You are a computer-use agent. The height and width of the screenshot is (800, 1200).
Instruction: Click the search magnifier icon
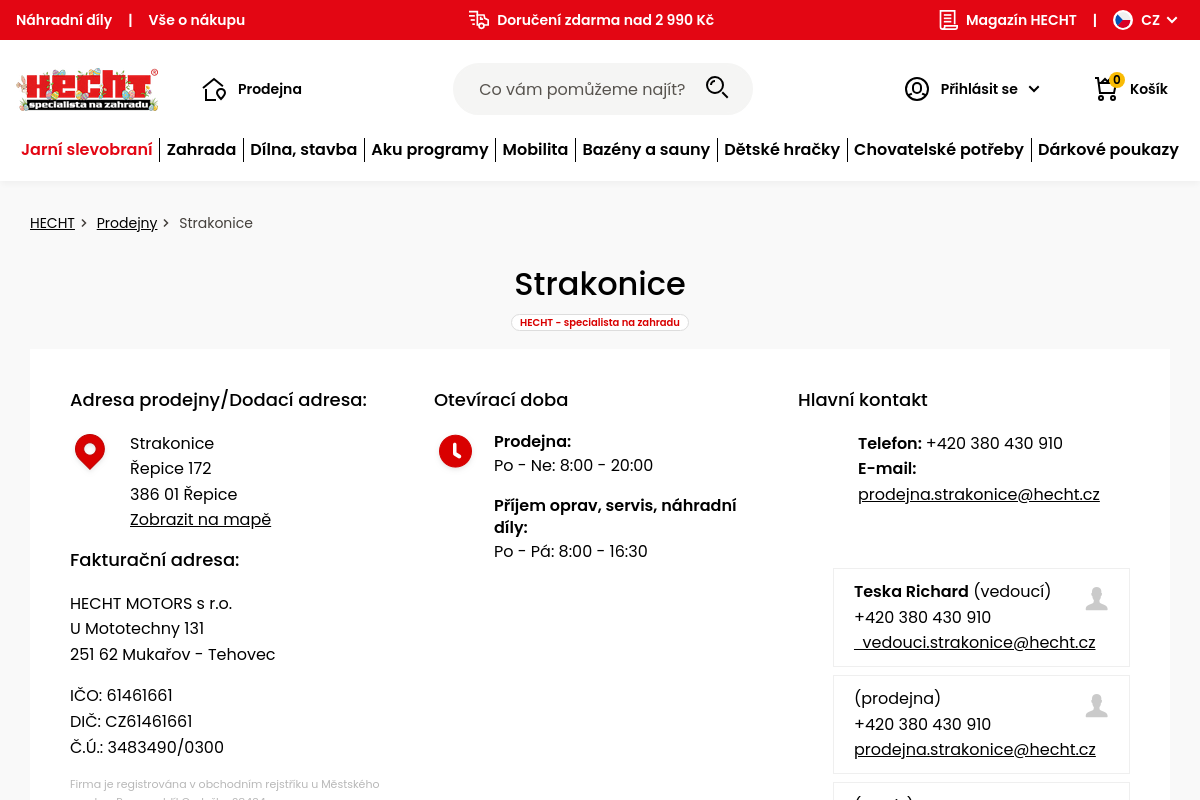717,88
